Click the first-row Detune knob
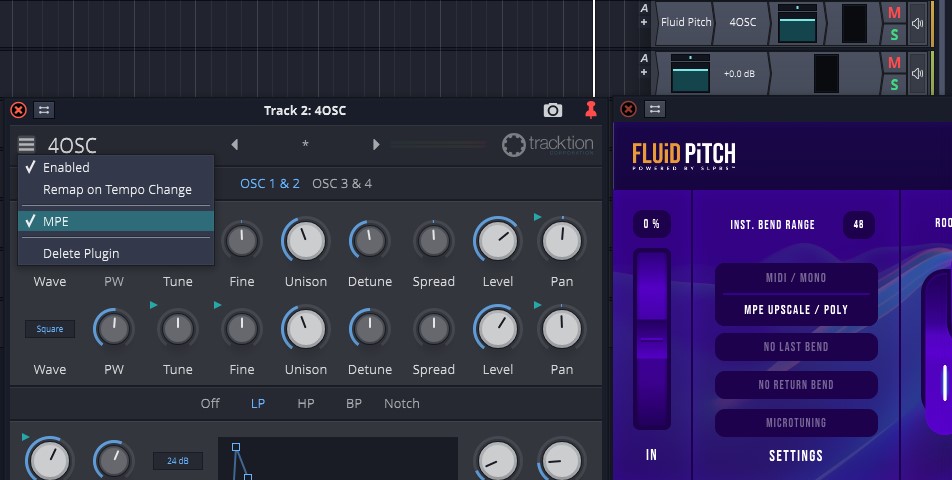952x480 pixels. pos(369,240)
